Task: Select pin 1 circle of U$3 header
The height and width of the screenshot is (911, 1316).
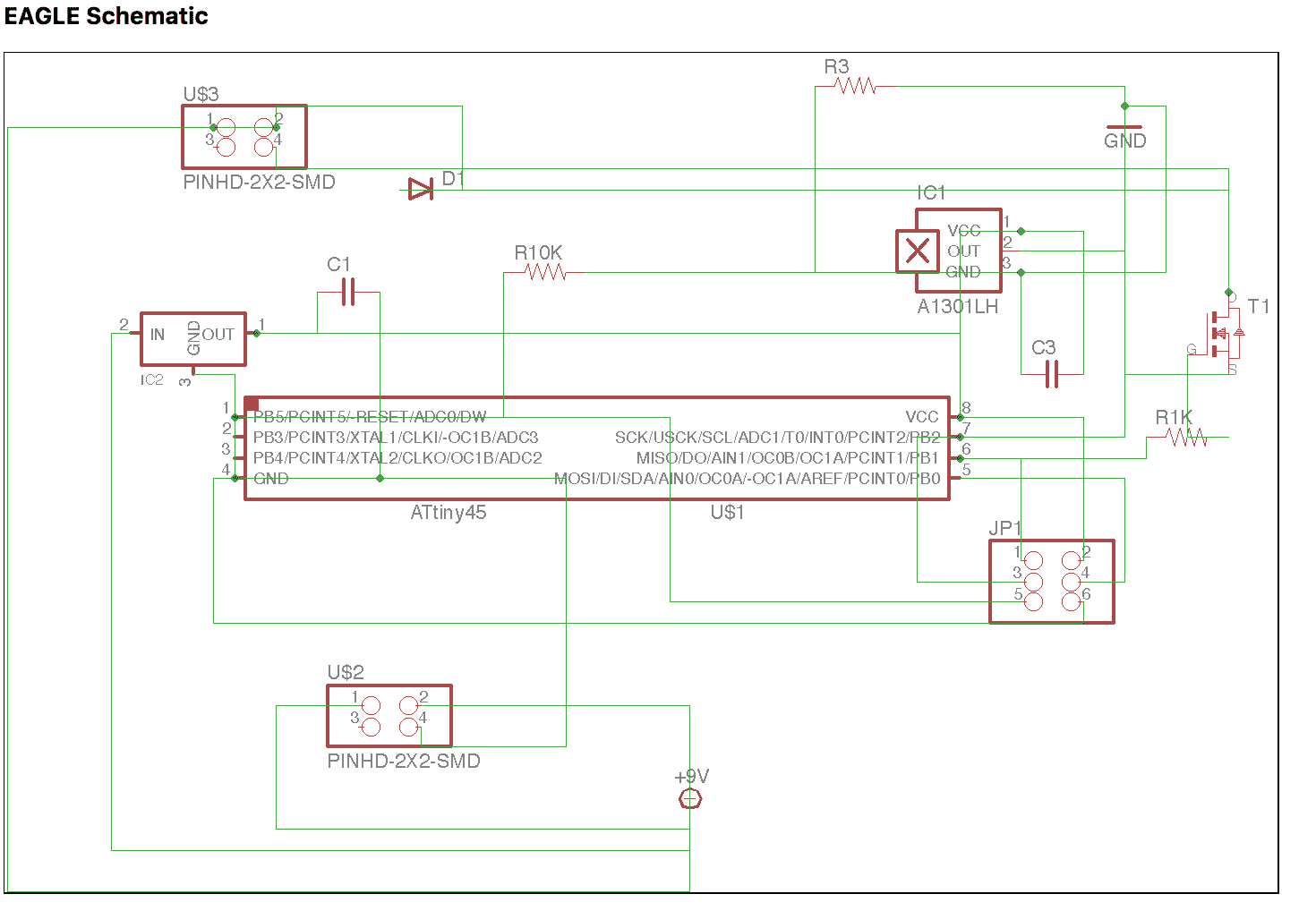Action: (226, 128)
